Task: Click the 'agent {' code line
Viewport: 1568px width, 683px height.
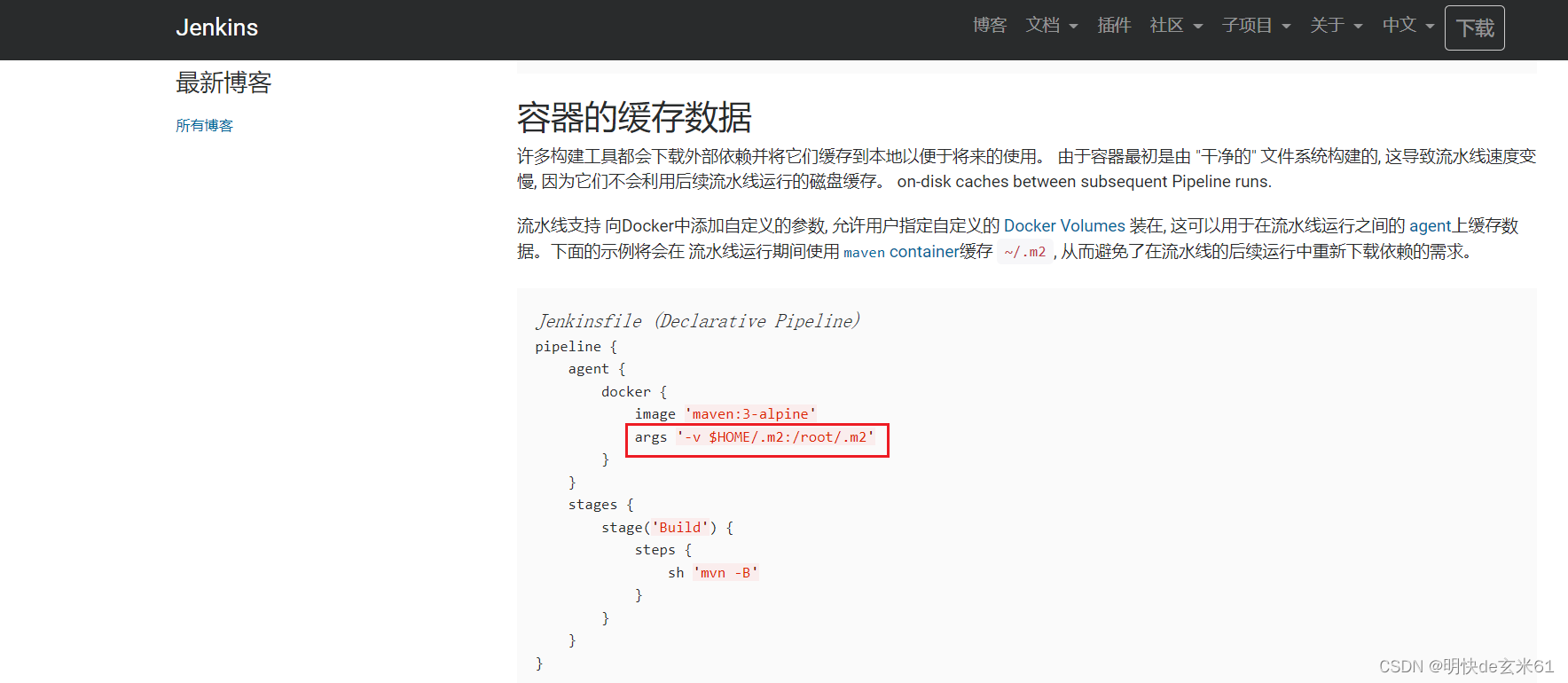Action: tap(597, 369)
